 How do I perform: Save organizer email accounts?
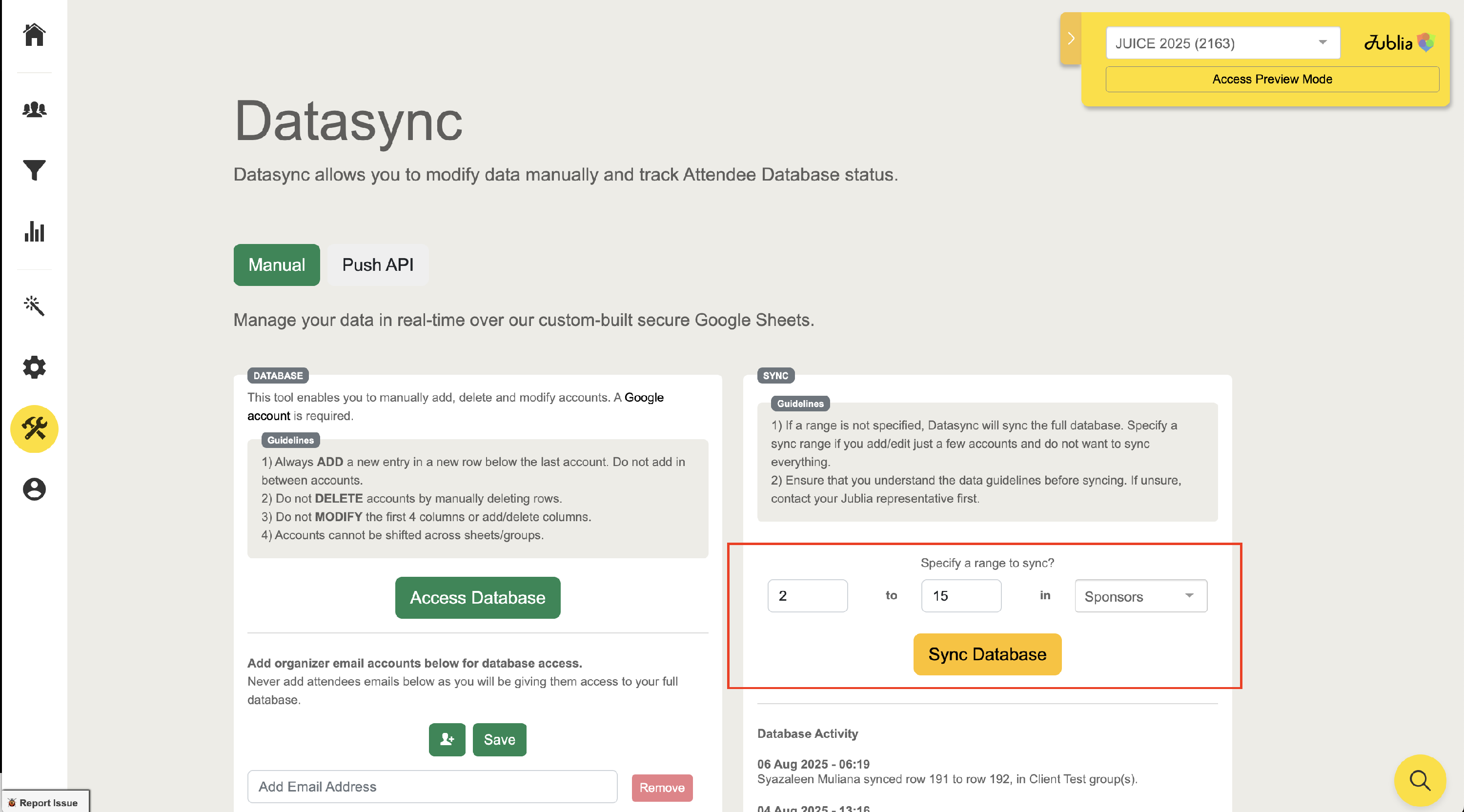pos(500,739)
